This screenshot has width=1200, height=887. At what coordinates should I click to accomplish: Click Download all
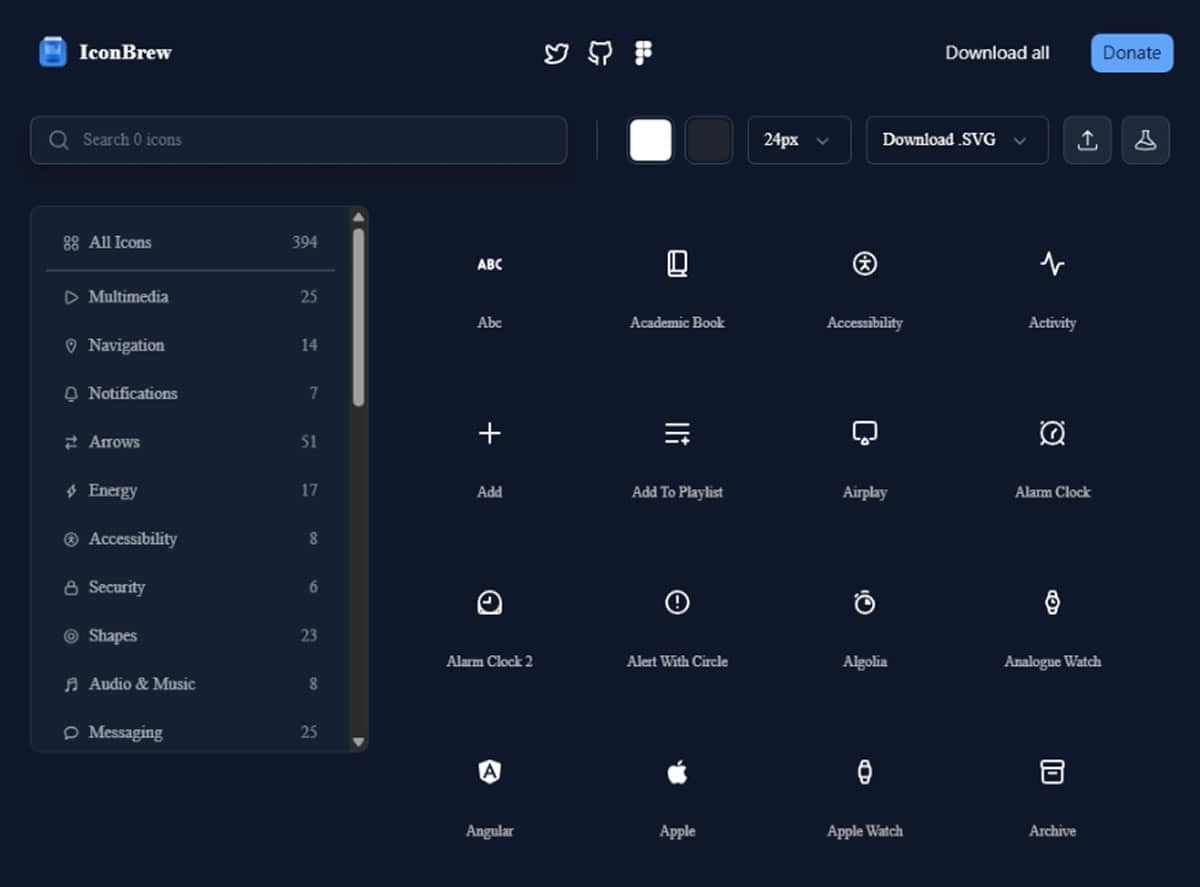pyautogui.click(x=997, y=53)
